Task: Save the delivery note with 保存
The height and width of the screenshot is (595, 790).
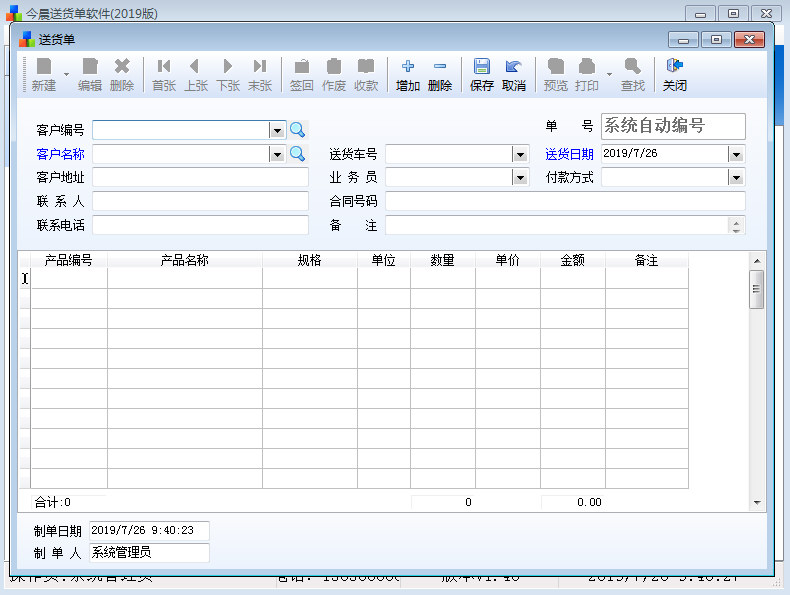Action: [x=482, y=75]
